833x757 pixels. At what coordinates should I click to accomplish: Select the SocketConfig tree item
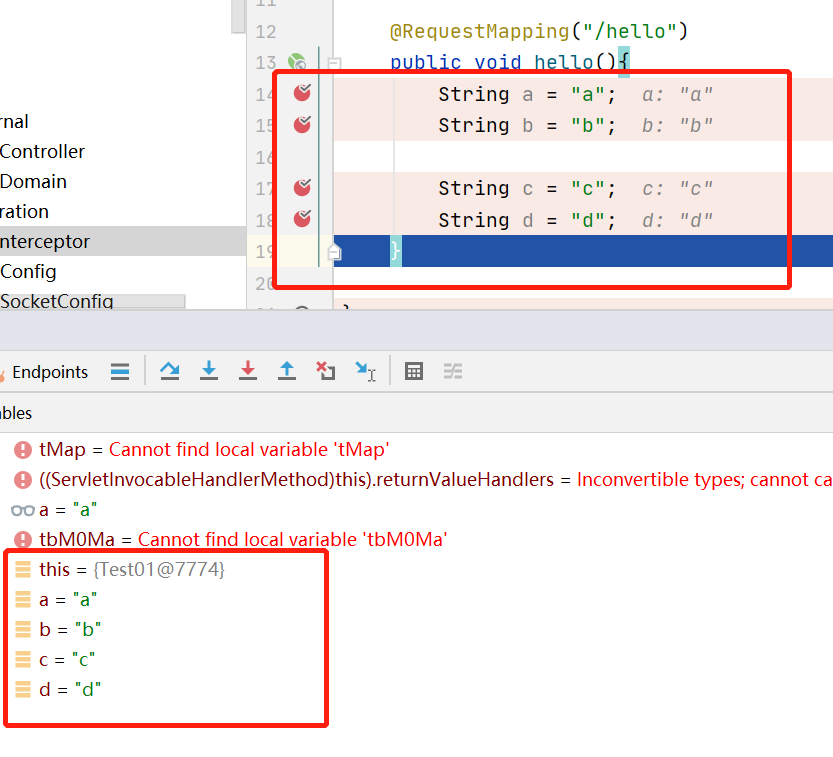coord(57,301)
